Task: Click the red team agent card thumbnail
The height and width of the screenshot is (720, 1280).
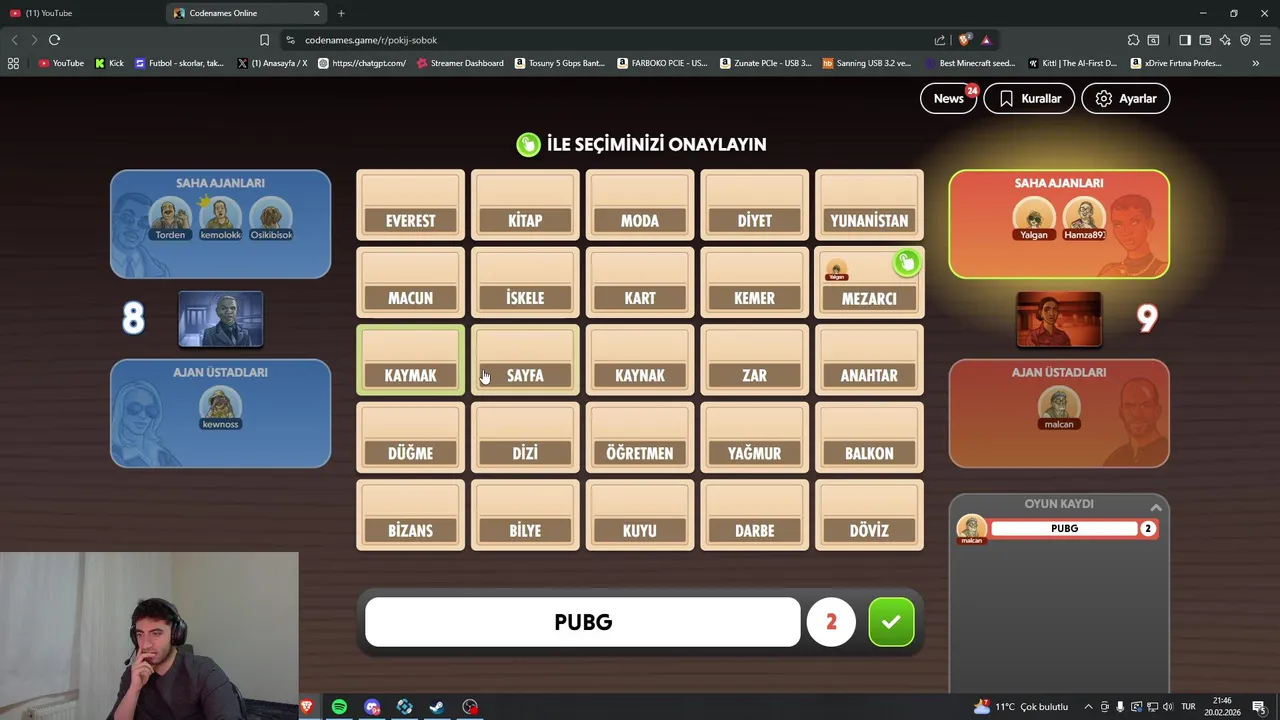Action: point(1059,319)
